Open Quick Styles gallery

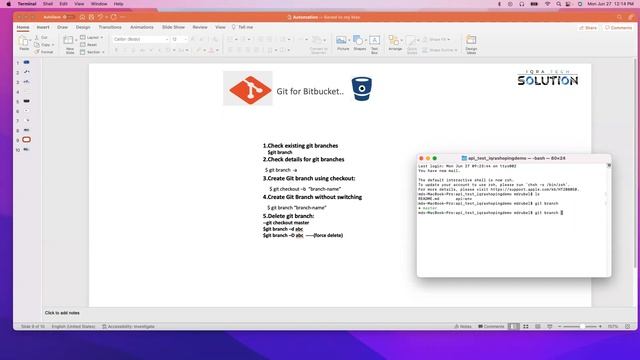[x=412, y=44]
